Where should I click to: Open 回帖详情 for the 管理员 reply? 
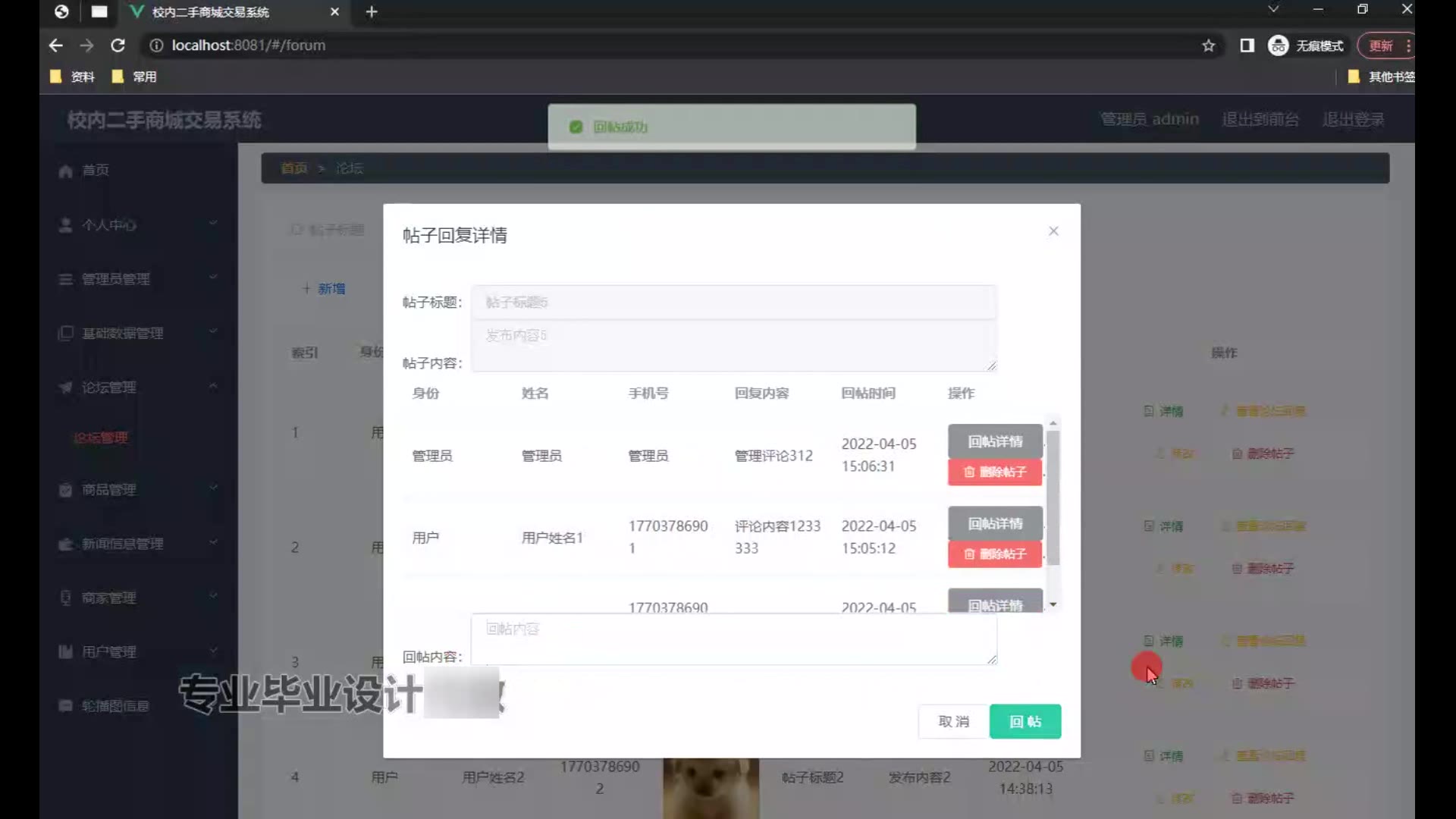click(x=994, y=441)
